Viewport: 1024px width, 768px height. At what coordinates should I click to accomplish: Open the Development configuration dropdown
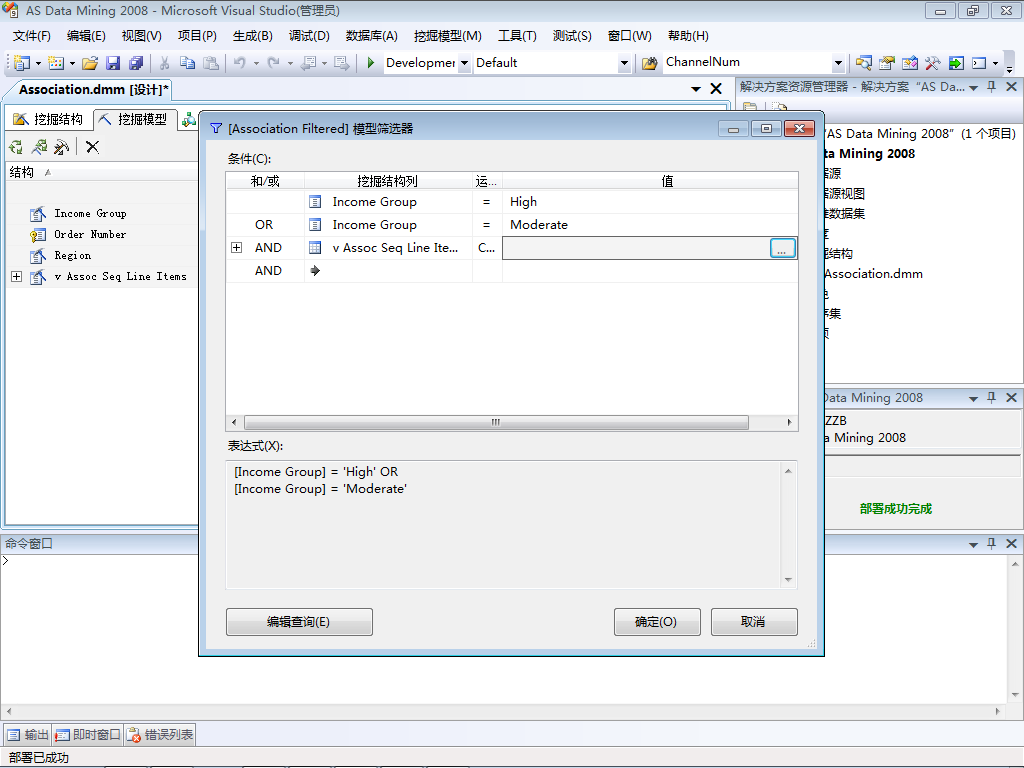(x=464, y=63)
